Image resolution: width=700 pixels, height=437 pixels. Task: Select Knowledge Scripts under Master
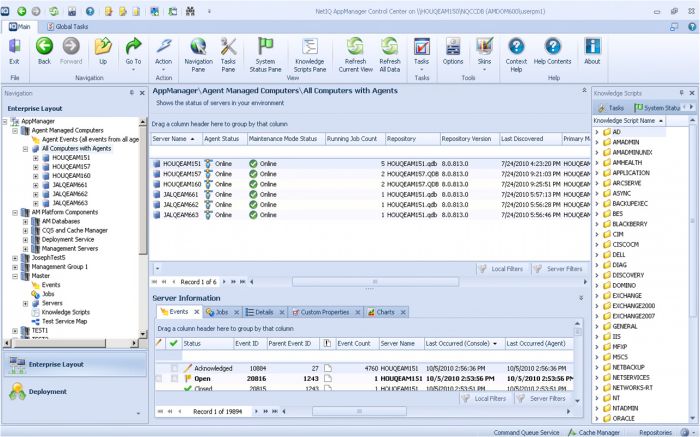click(x=66, y=312)
